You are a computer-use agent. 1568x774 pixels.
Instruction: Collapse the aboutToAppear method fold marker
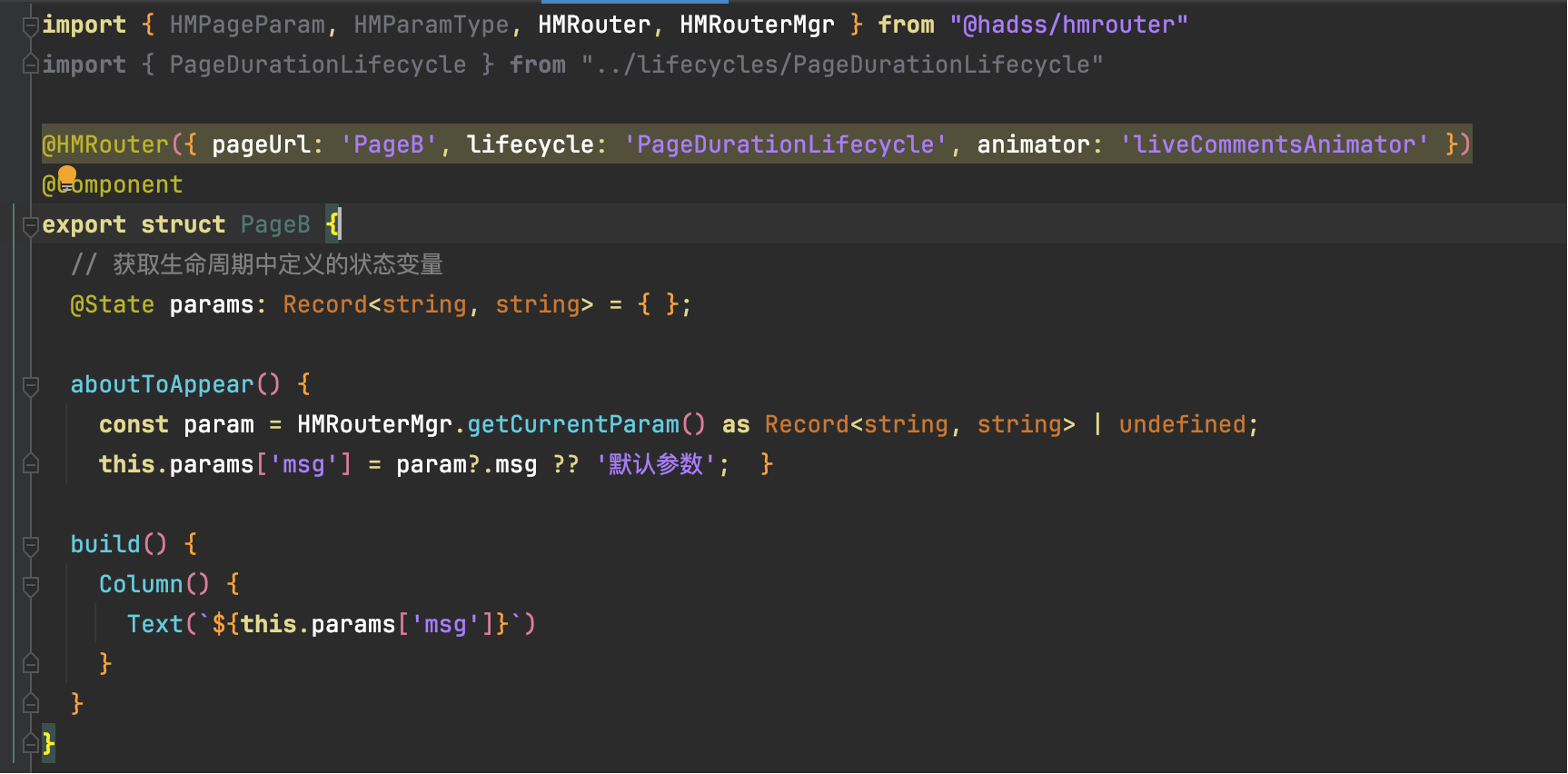click(x=30, y=385)
